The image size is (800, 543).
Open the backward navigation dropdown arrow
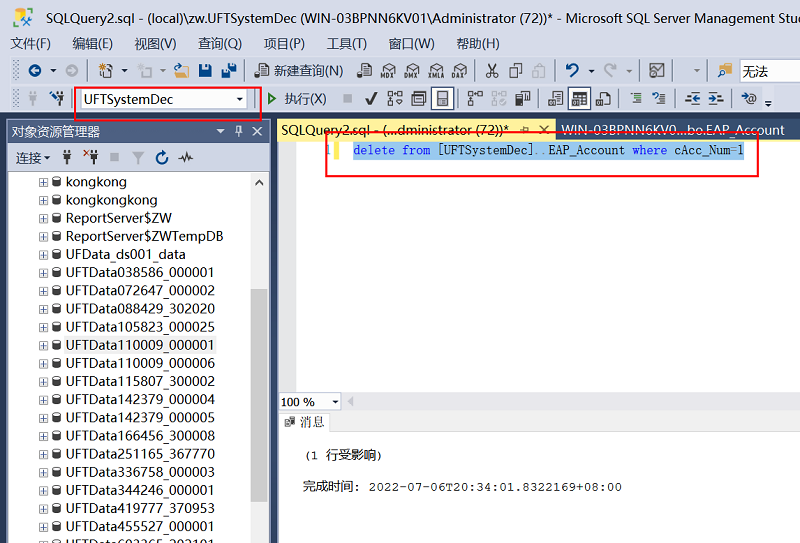coord(53,71)
